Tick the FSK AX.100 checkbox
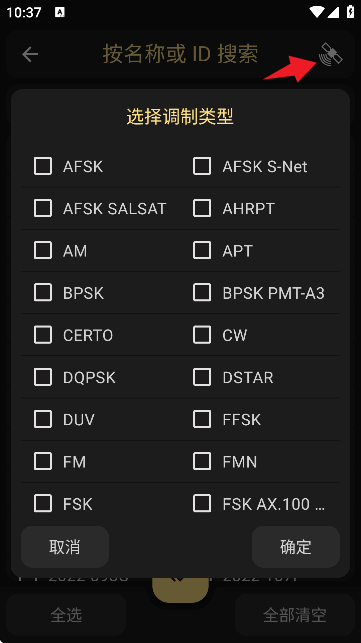Screen dimensions: 361x643 pyautogui.click(x=202, y=504)
